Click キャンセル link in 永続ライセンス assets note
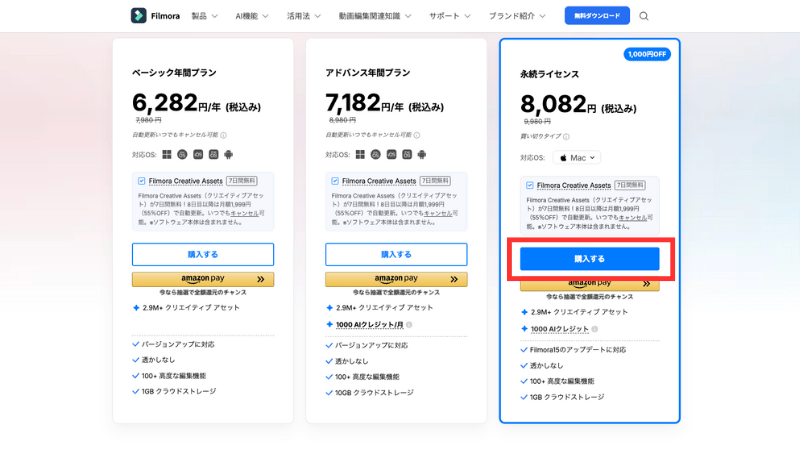 (x=632, y=217)
